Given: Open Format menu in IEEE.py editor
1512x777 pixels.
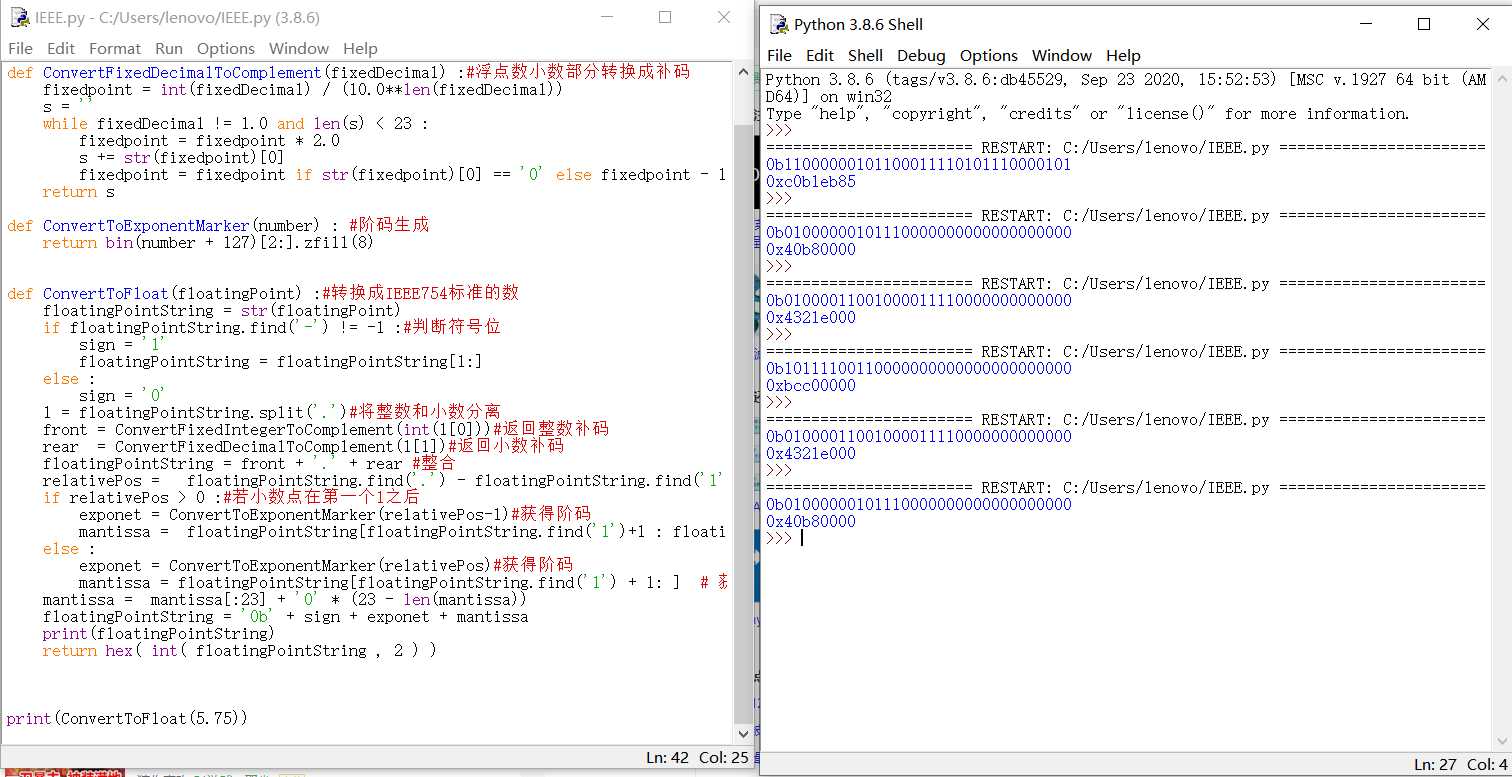Looking at the screenshot, I should 115,48.
